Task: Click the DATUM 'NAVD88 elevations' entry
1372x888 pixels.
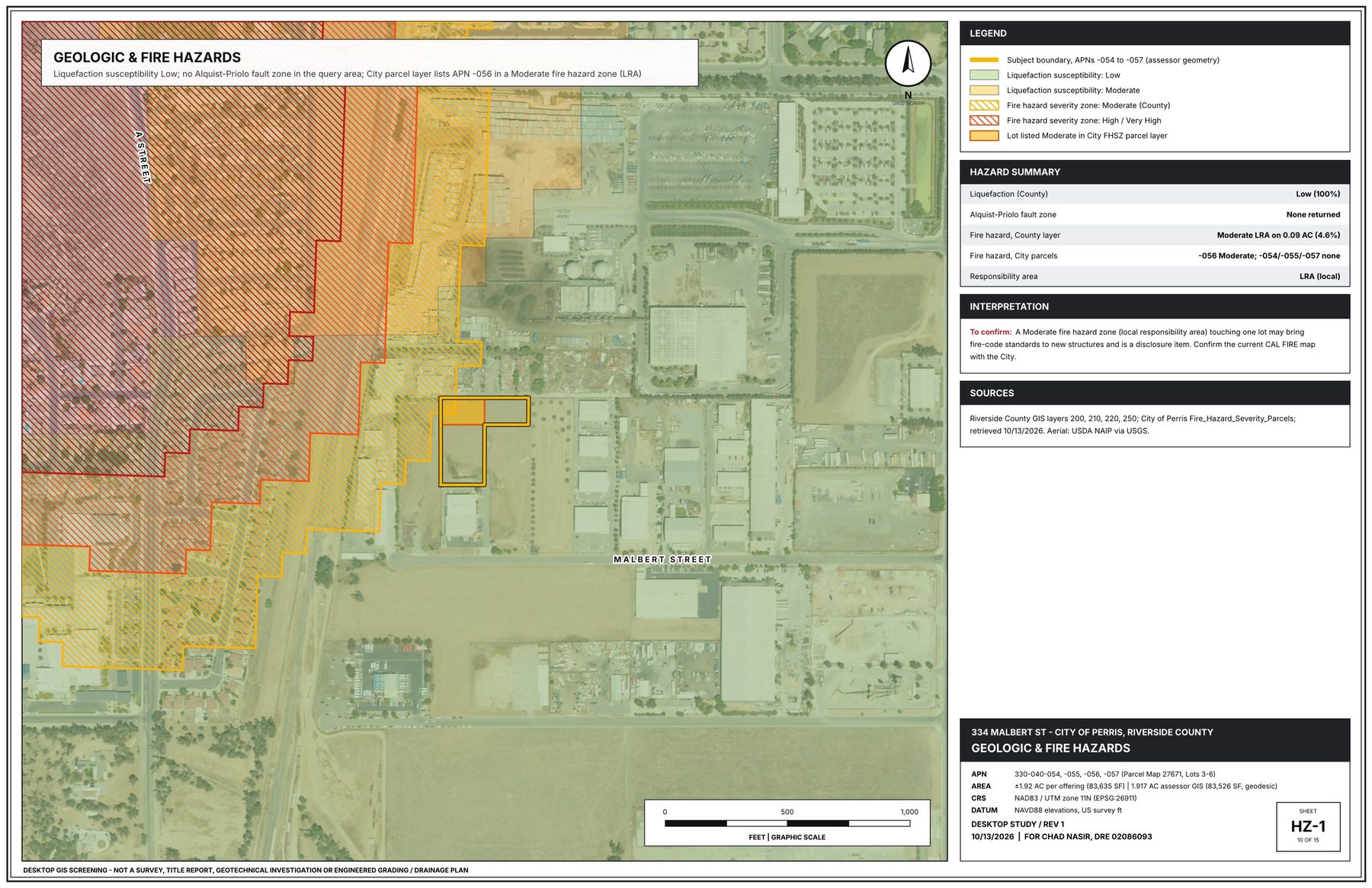Action: pyautogui.click(x=1068, y=811)
